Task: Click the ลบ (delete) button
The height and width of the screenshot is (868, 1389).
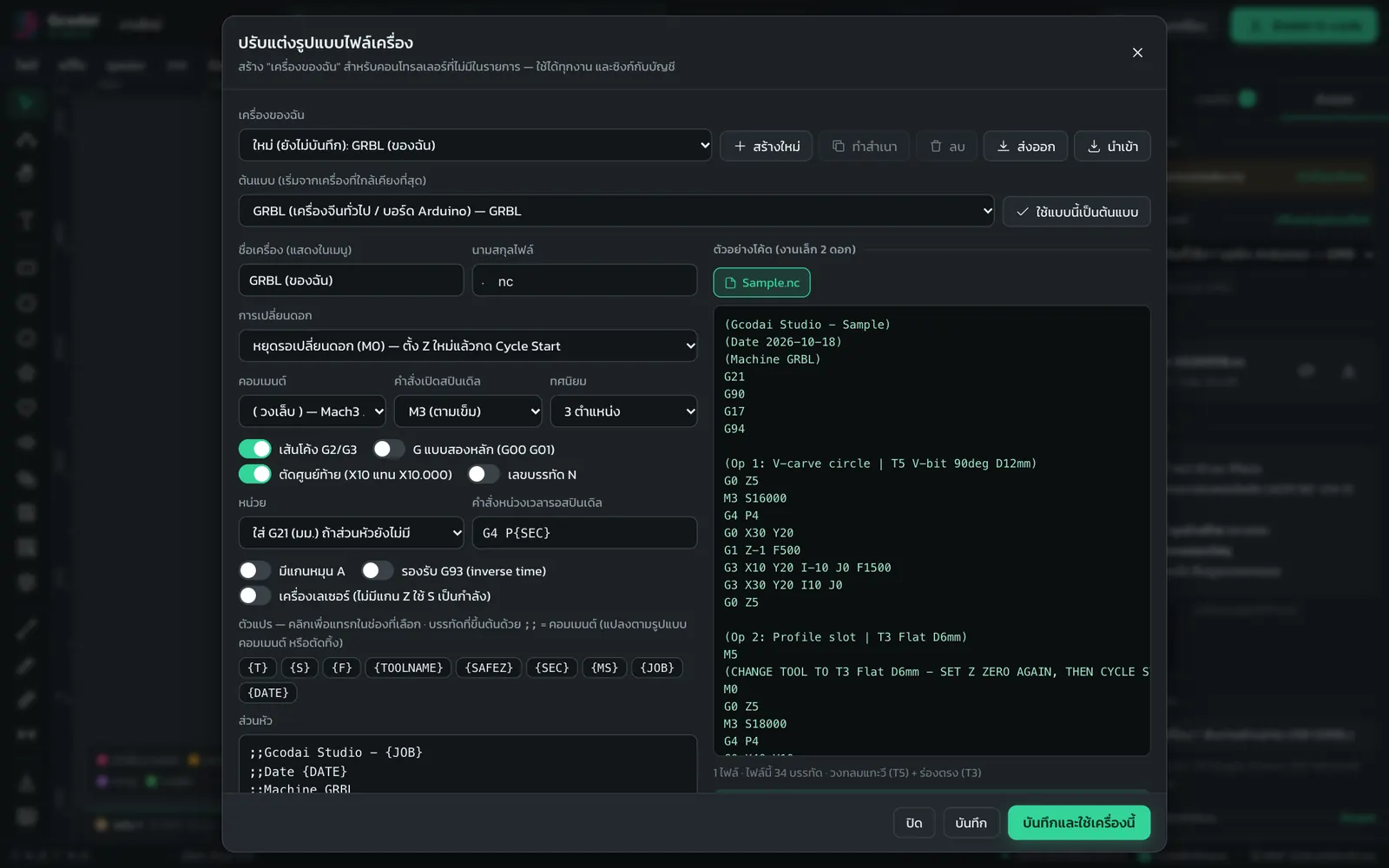Action: [x=946, y=146]
